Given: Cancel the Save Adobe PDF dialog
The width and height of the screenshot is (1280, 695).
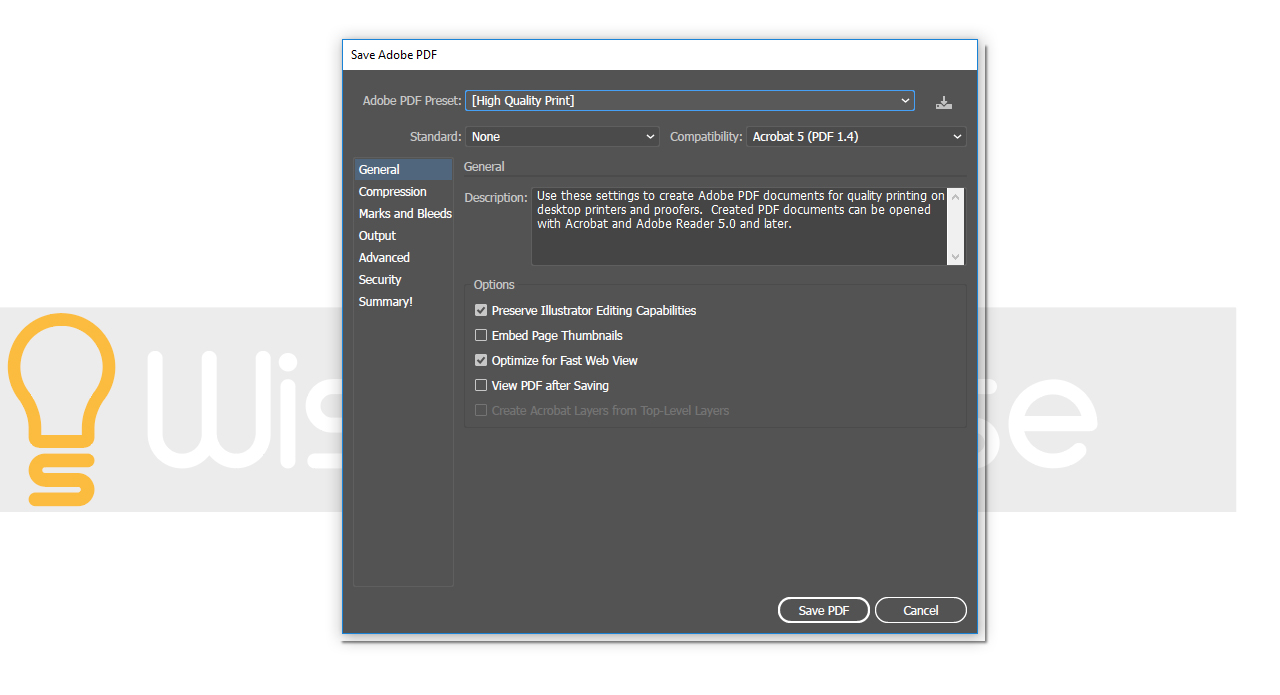Looking at the screenshot, I should (921, 610).
